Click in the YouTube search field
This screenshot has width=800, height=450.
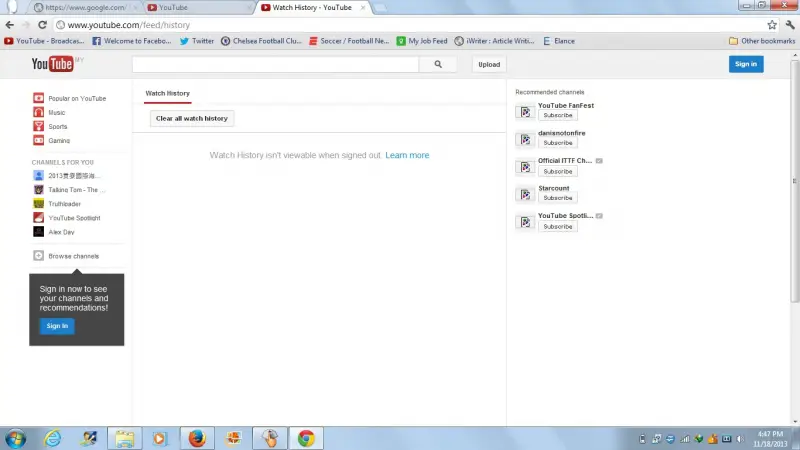pyautogui.click(x=276, y=64)
